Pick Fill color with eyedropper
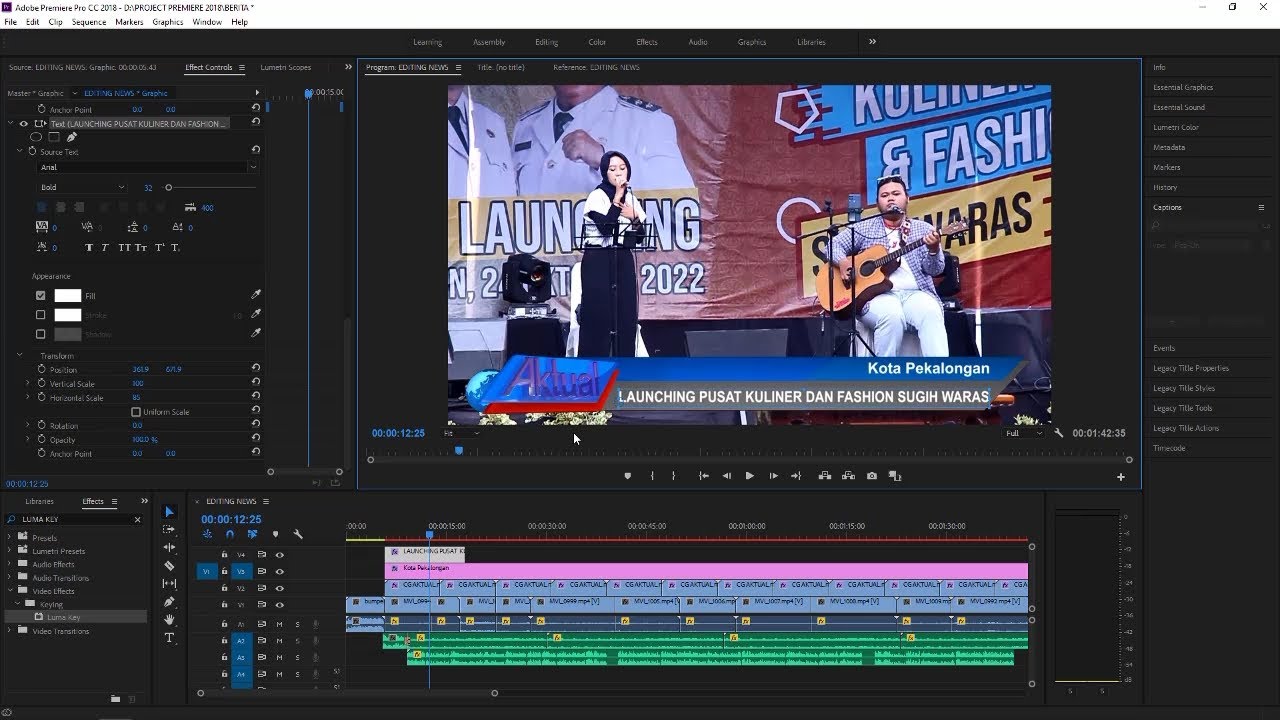The width and height of the screenshot is (1280, 720). click(256, 296)
